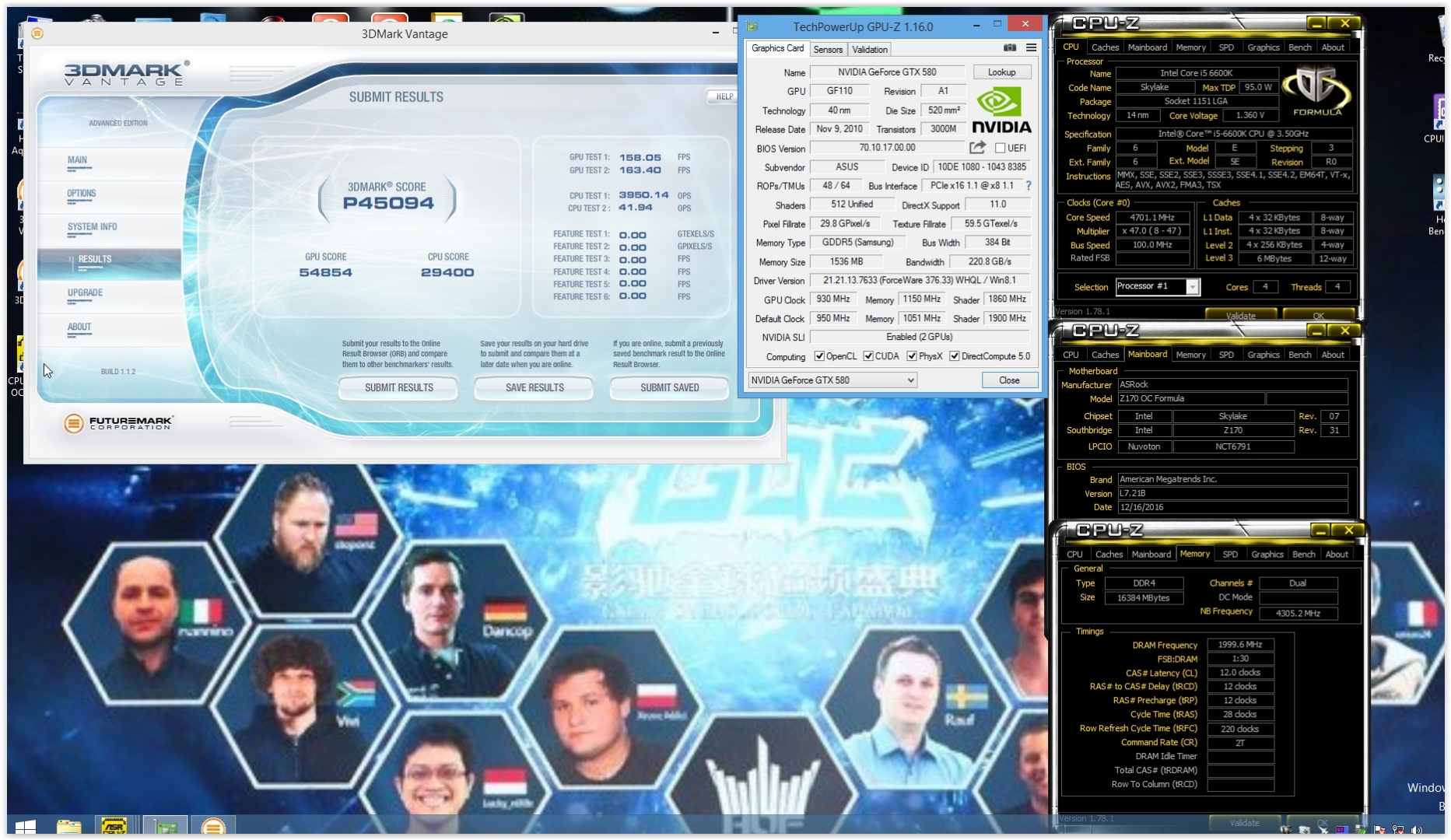Viewport: 1451px width, 840px height.
Task: Click the 3DMark Vantage taskbar icon
Action: pyautogui.click(x=213, y=826)
